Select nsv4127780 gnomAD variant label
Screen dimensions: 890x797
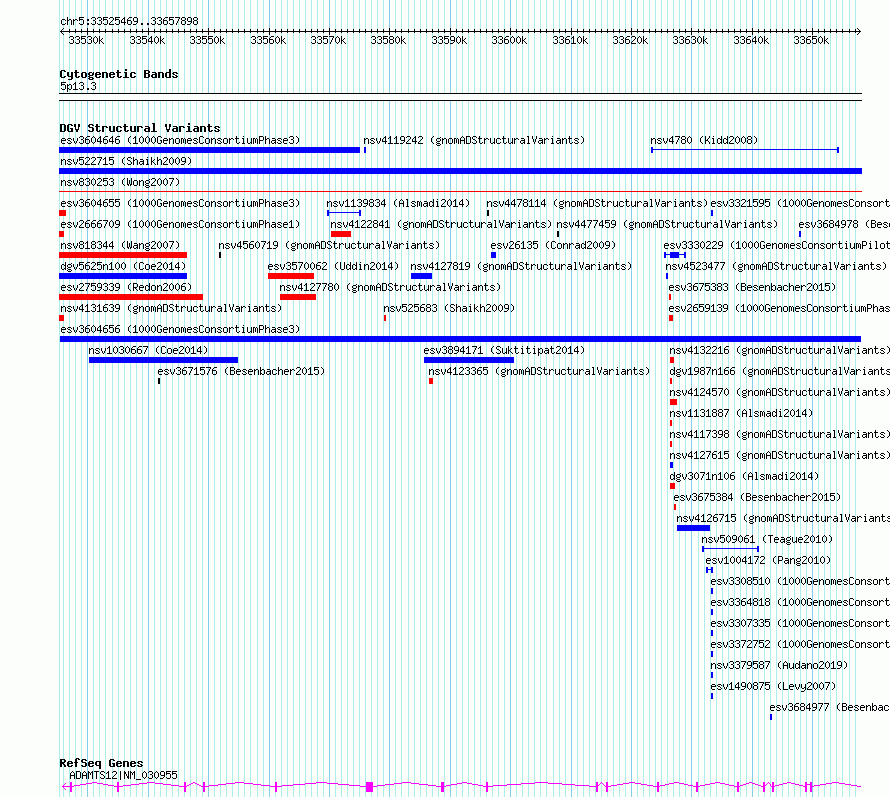coord(390,287)
